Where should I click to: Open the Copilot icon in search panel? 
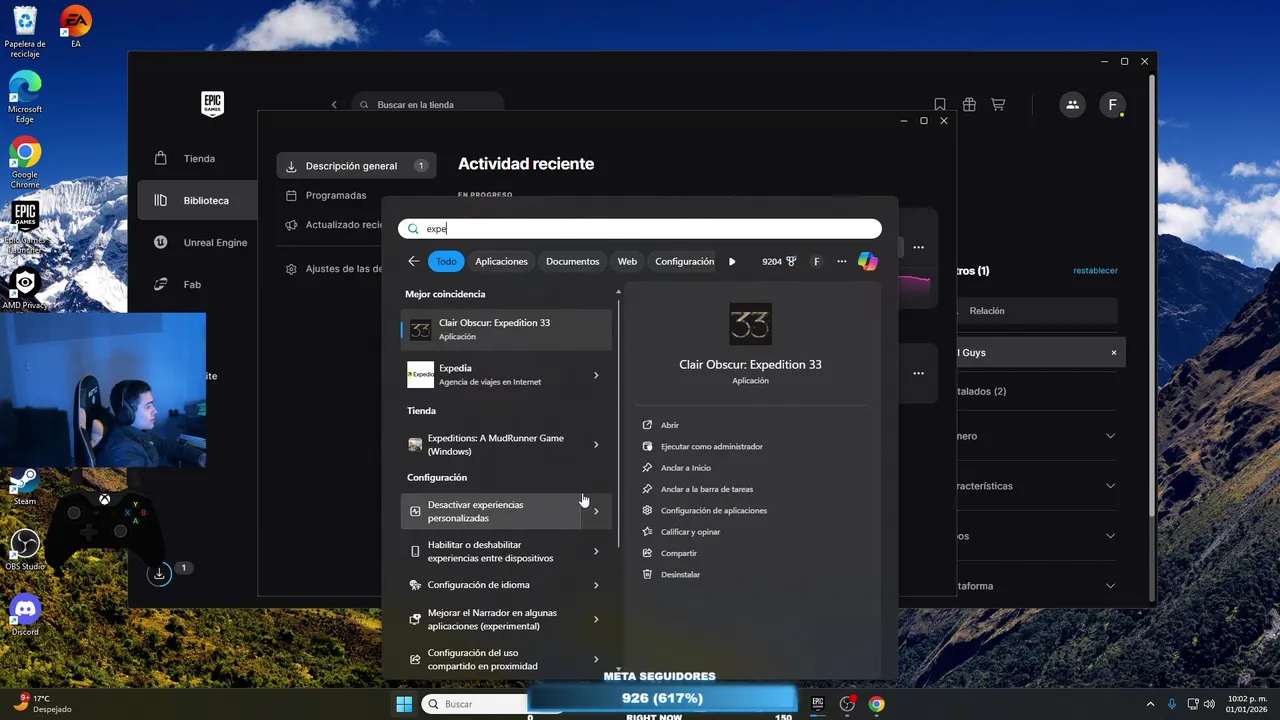867,261
